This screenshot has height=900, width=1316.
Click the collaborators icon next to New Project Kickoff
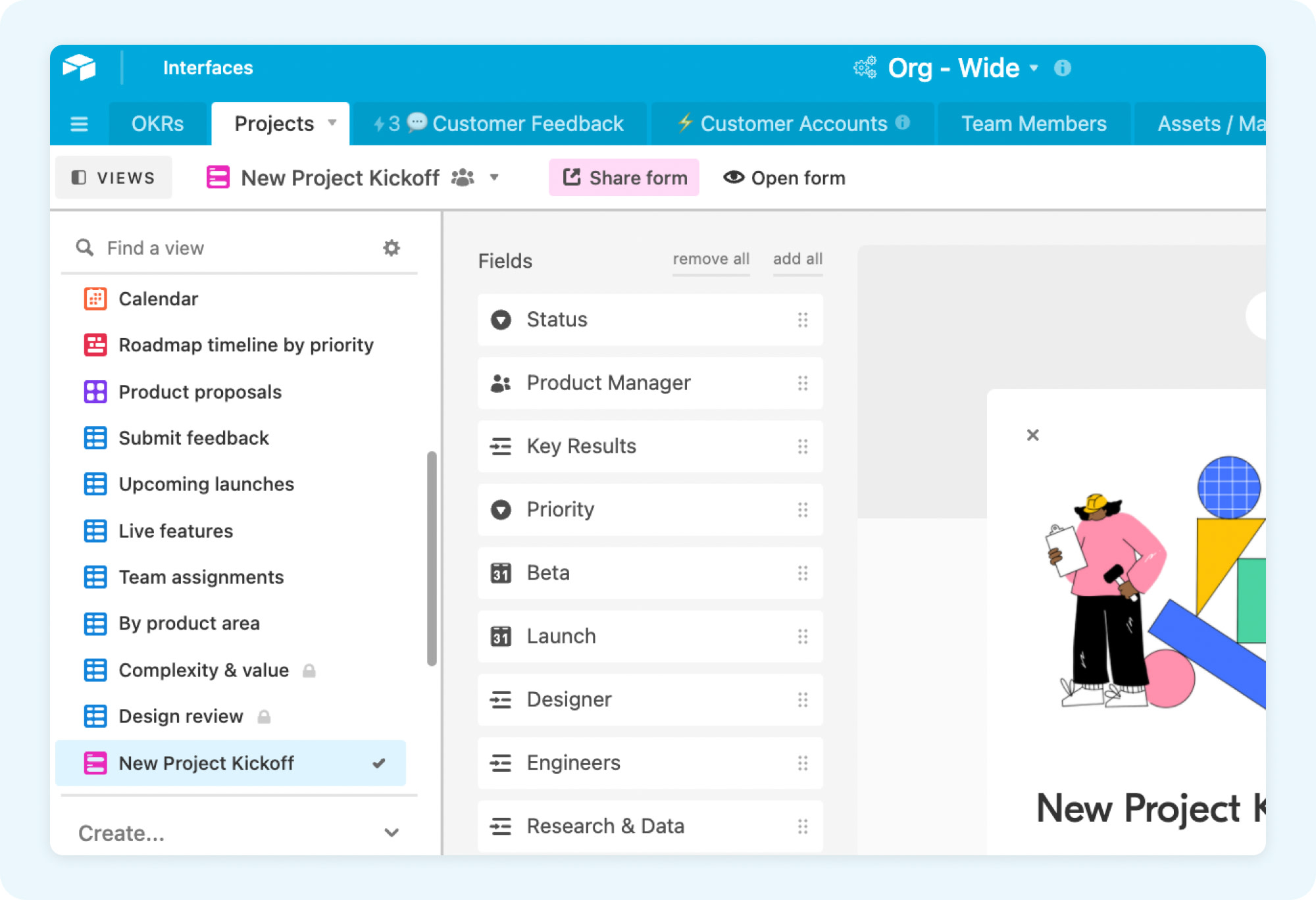tap(463, 178)
